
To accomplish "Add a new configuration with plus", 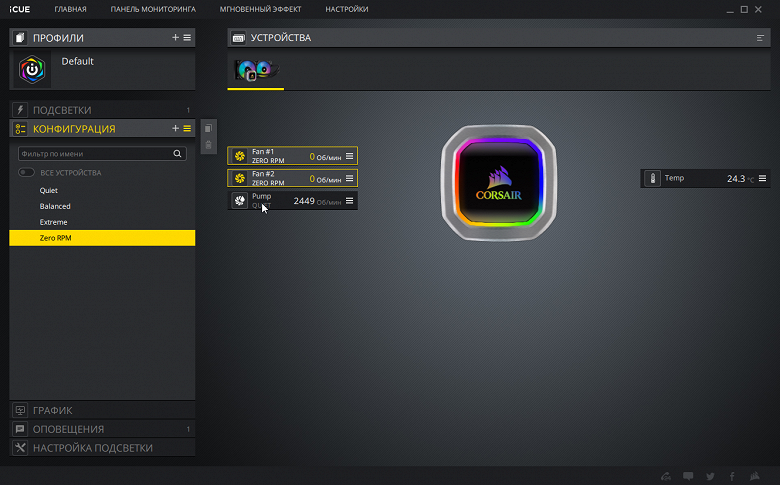I will coord(175,128).
